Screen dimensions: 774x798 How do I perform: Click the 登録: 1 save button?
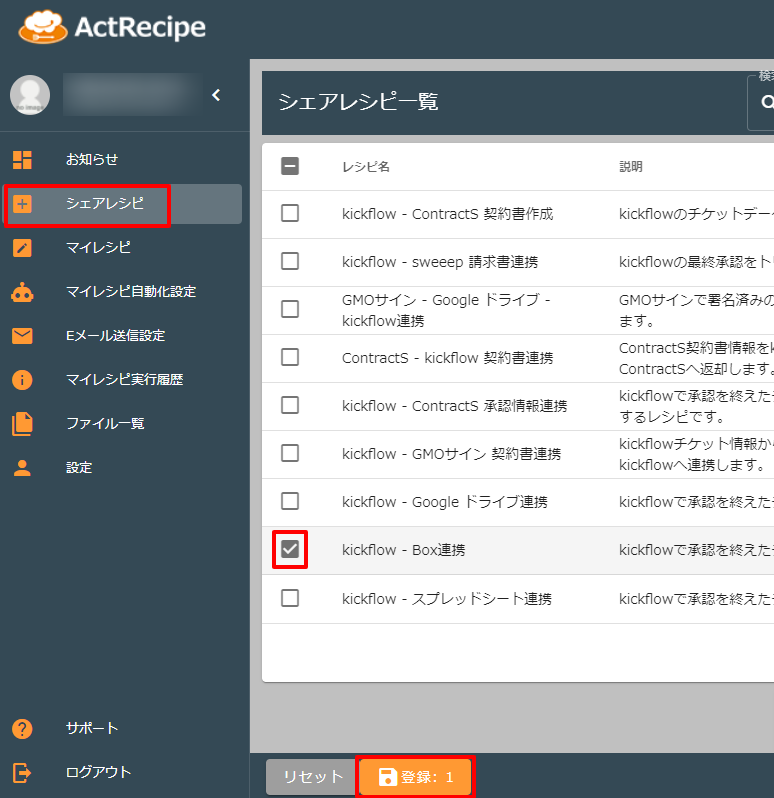click(415, 777)
